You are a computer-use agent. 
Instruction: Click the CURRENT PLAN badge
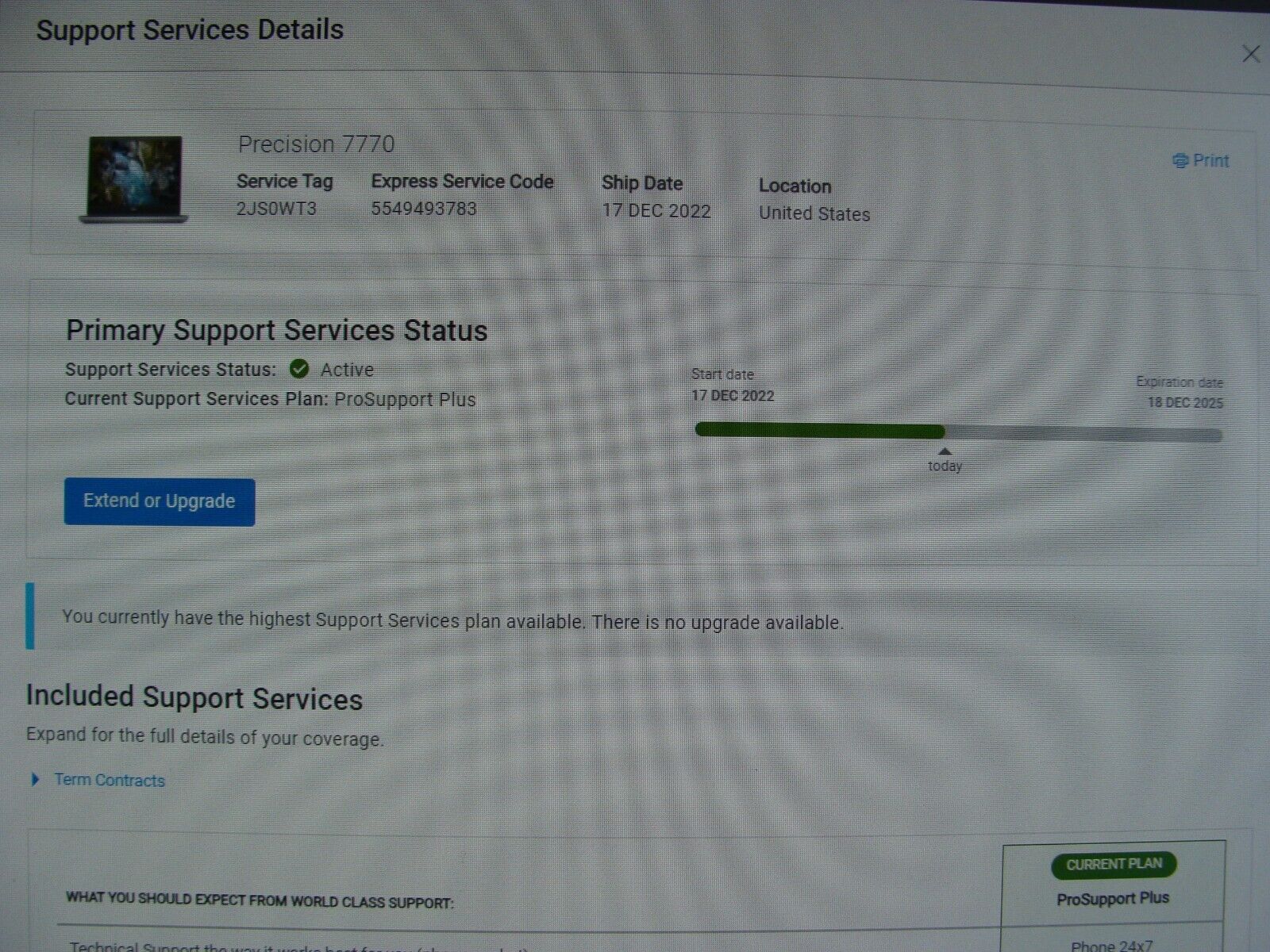[1114, 865]
